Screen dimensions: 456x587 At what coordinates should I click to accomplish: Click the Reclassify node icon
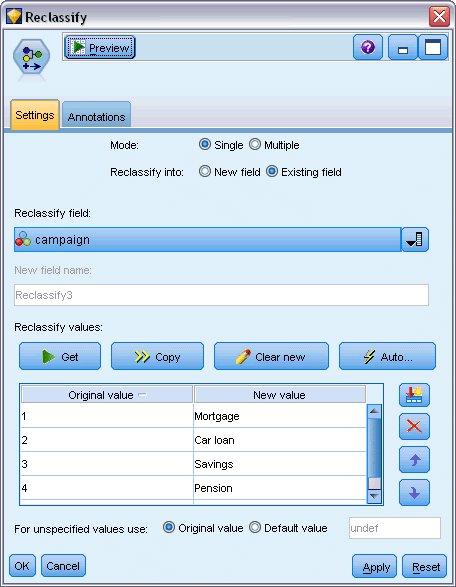tap(31, 57)
